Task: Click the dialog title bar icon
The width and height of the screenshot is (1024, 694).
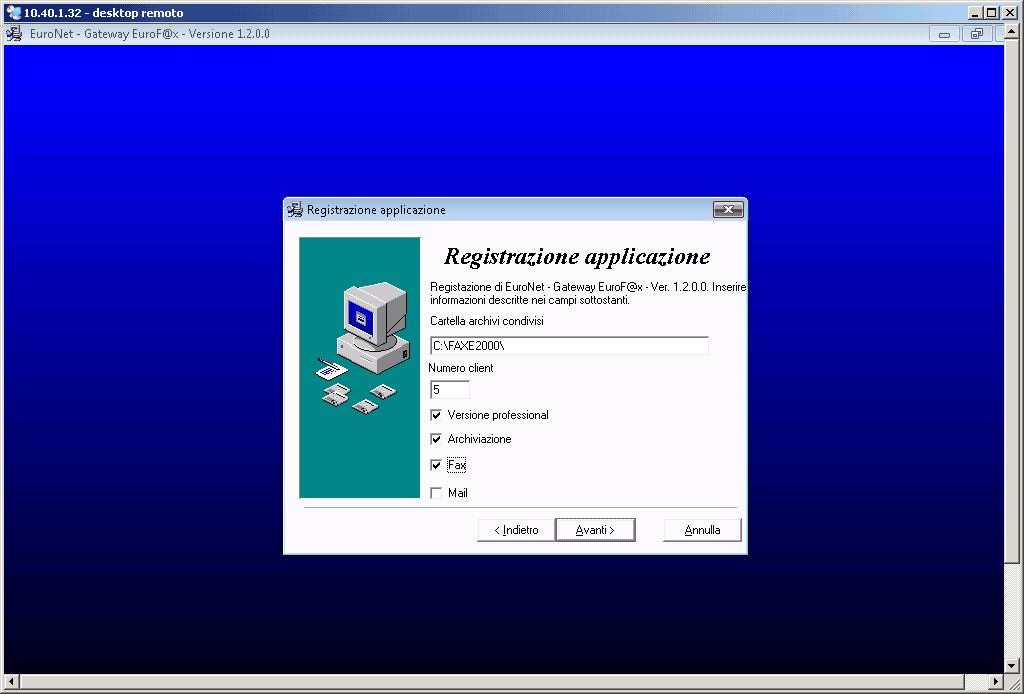Action: pos(295,210)
